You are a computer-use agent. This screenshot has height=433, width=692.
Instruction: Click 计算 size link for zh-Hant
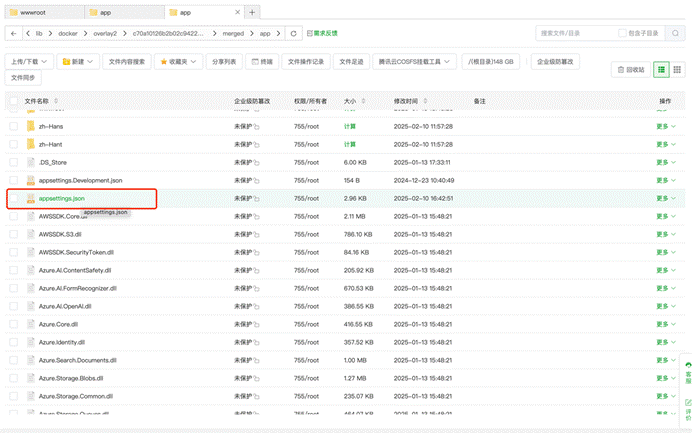point(350,145)
